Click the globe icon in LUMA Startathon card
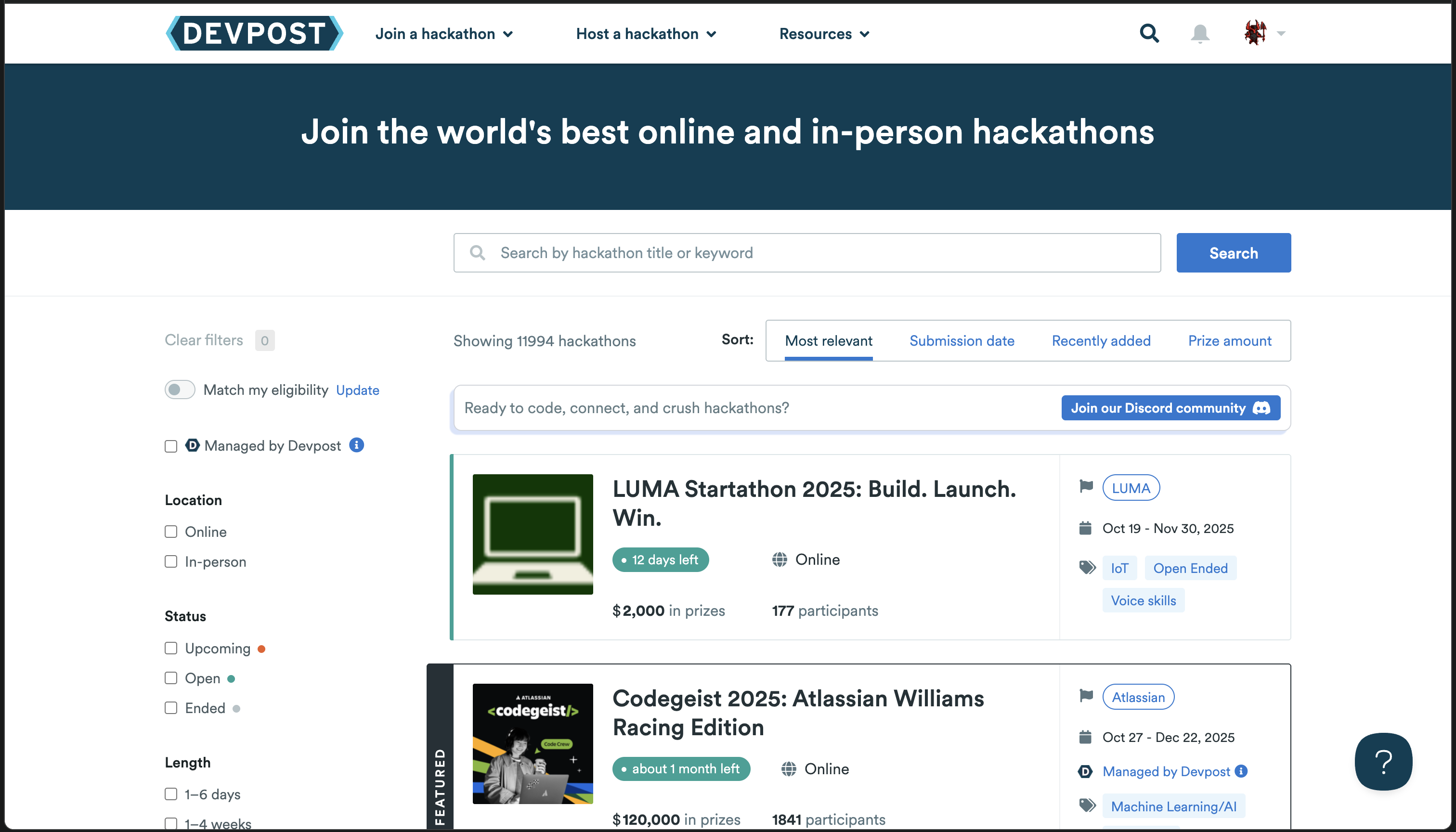The width and height of the screenshot is (1456, 832). point(780,559)
